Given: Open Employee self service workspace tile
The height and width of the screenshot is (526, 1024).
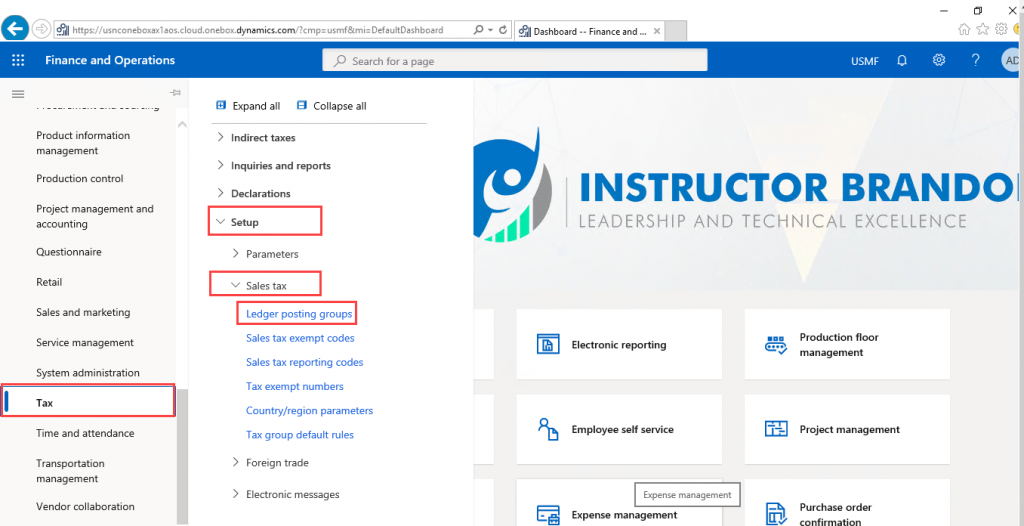Looking at the screenshot, I should click(619, 429).
